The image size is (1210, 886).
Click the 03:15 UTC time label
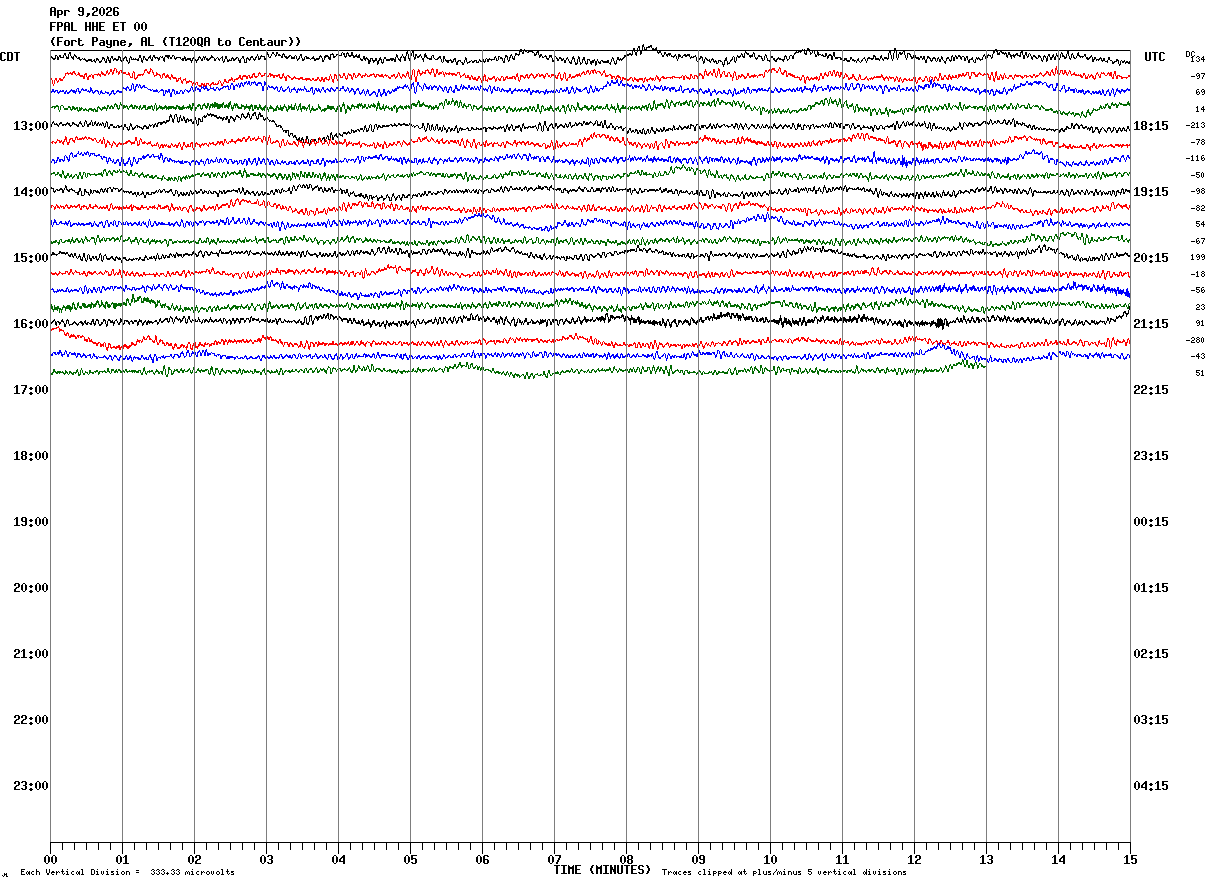click(x=1151, y=720)
